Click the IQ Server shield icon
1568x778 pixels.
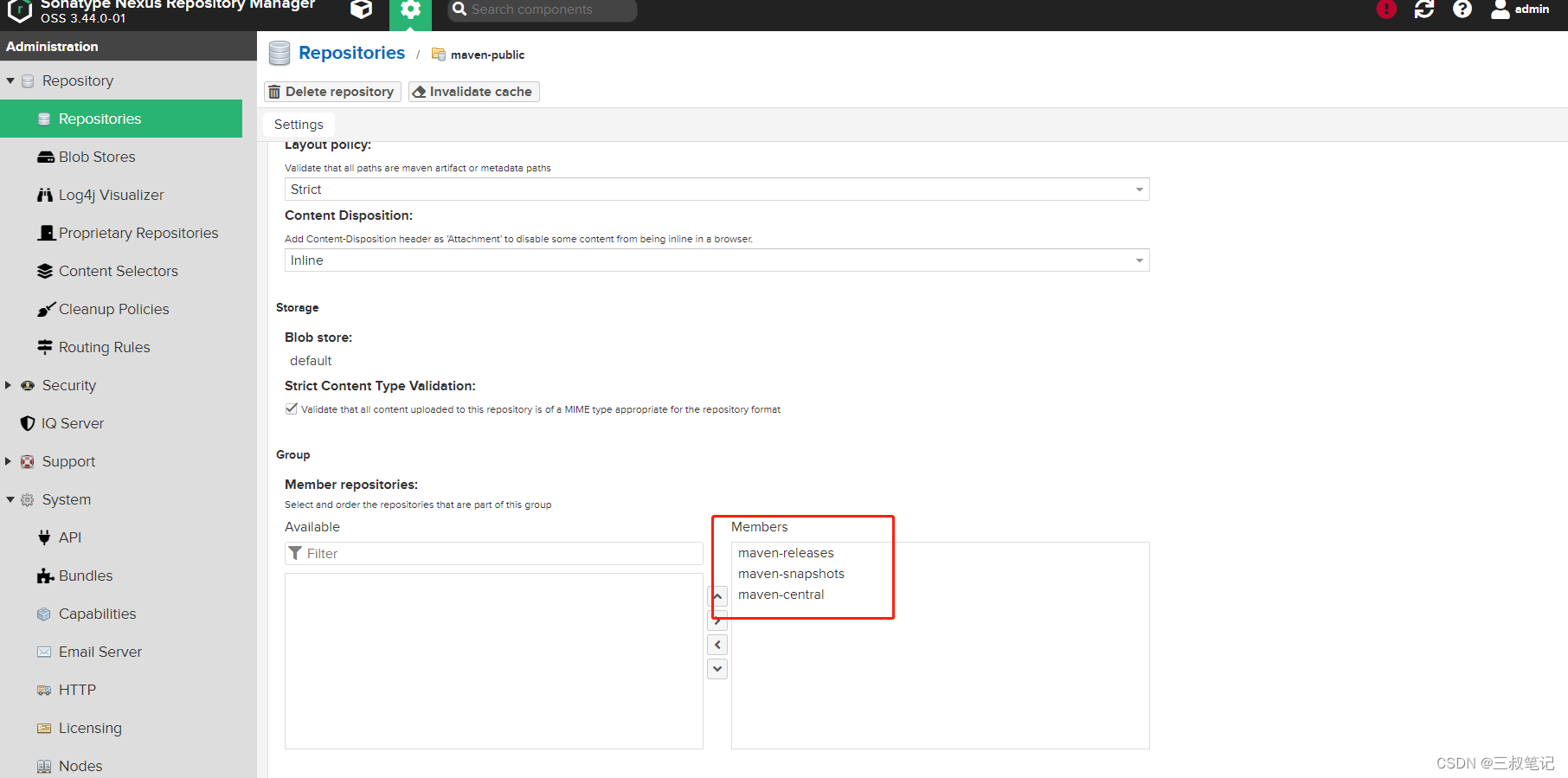pyautogui.click(x=28, y=423)
